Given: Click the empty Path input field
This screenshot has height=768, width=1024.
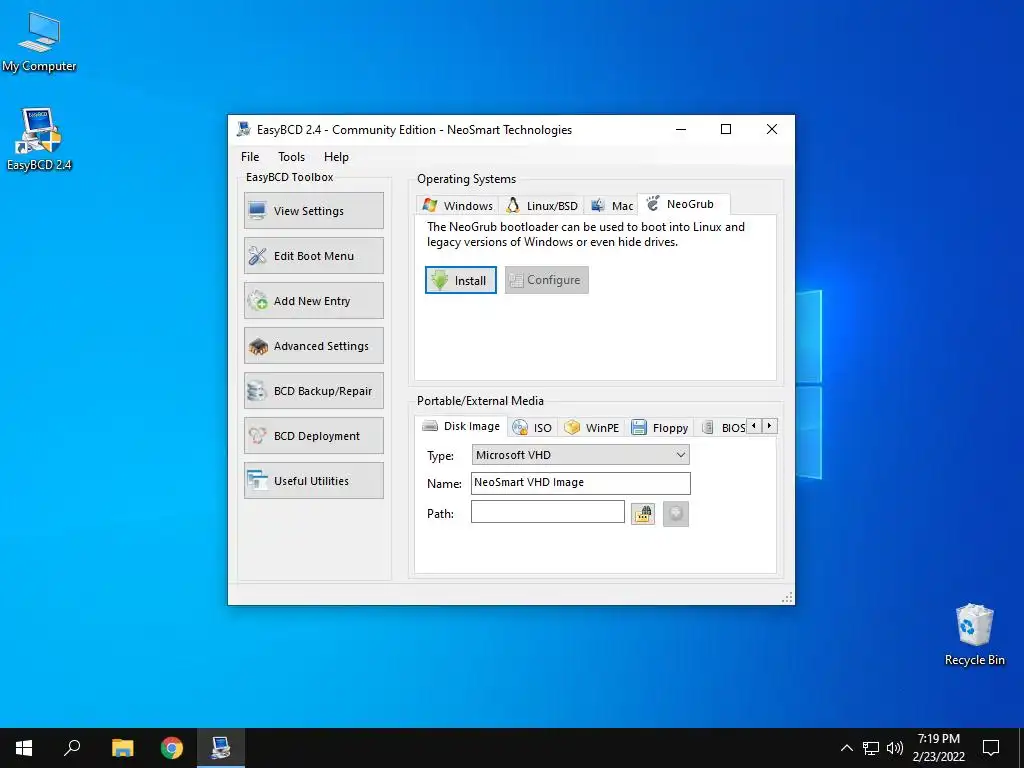Looking at the screenshot, I should [x=548, y=512].
